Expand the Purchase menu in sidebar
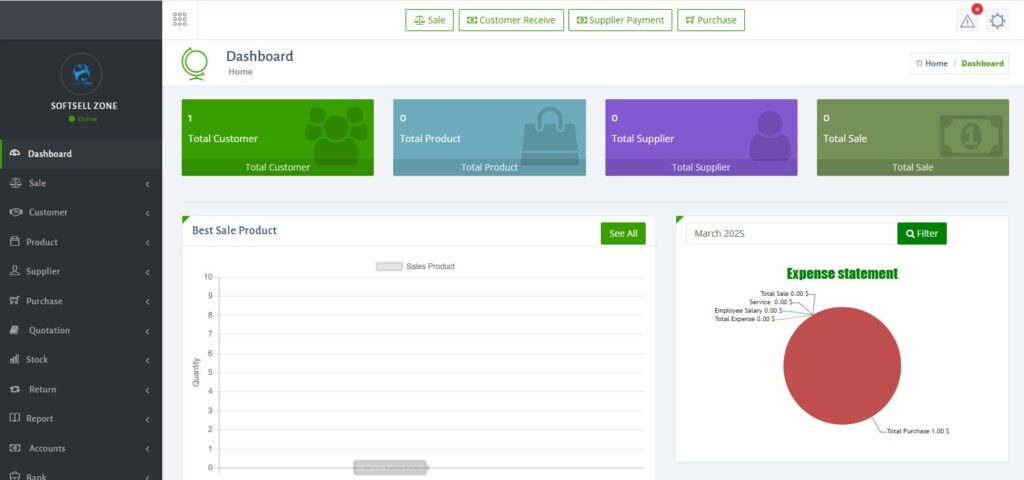The width and height of the screenshot is (1024, 480). [81, 301]
